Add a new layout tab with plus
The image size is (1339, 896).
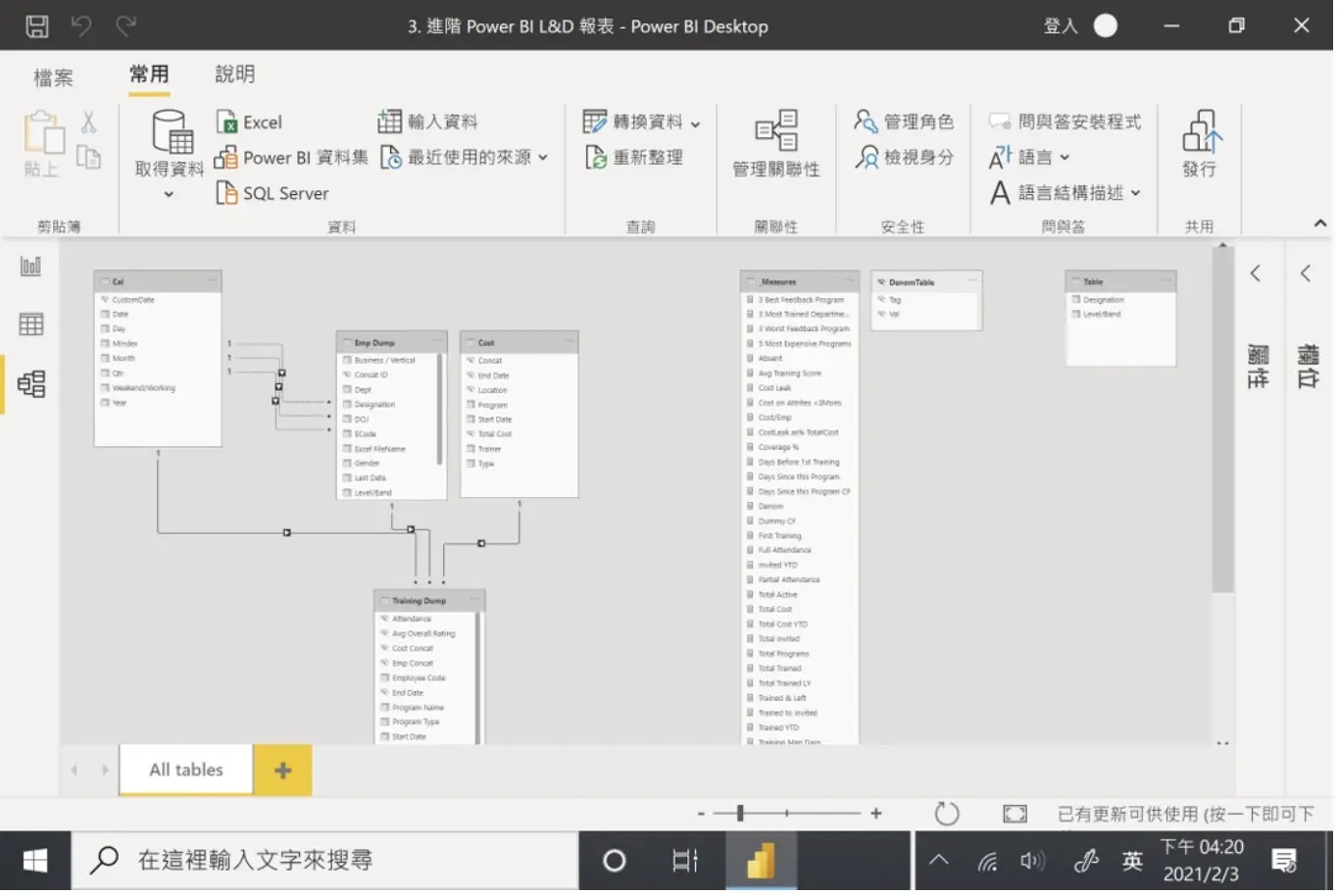[x=282, y=771]
